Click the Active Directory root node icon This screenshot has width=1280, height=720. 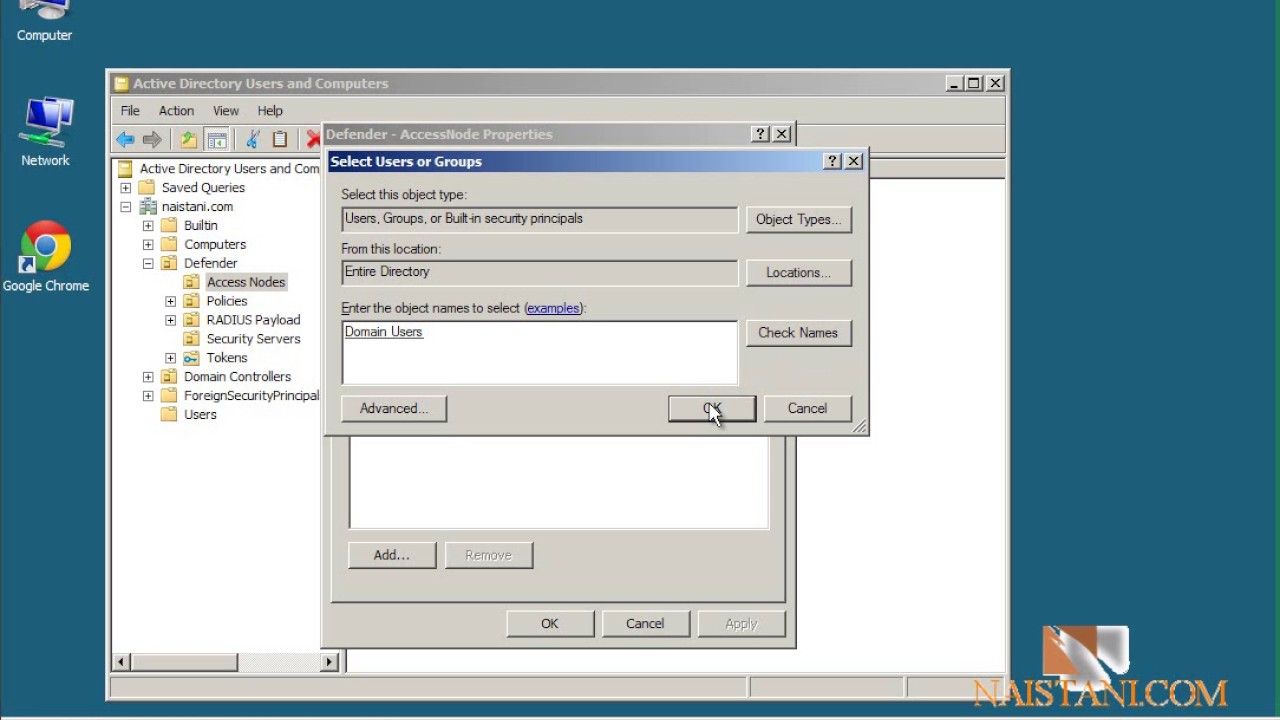click(125, 169)
